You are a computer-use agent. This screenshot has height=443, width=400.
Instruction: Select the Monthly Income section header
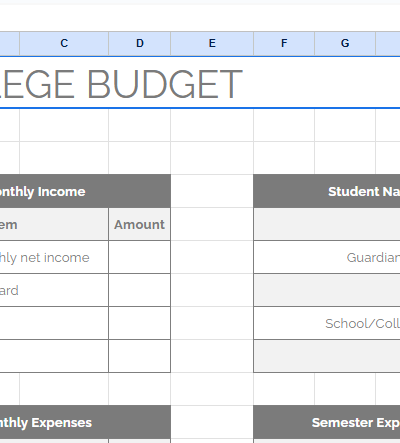pyautogui.click(x=85, y=191)
